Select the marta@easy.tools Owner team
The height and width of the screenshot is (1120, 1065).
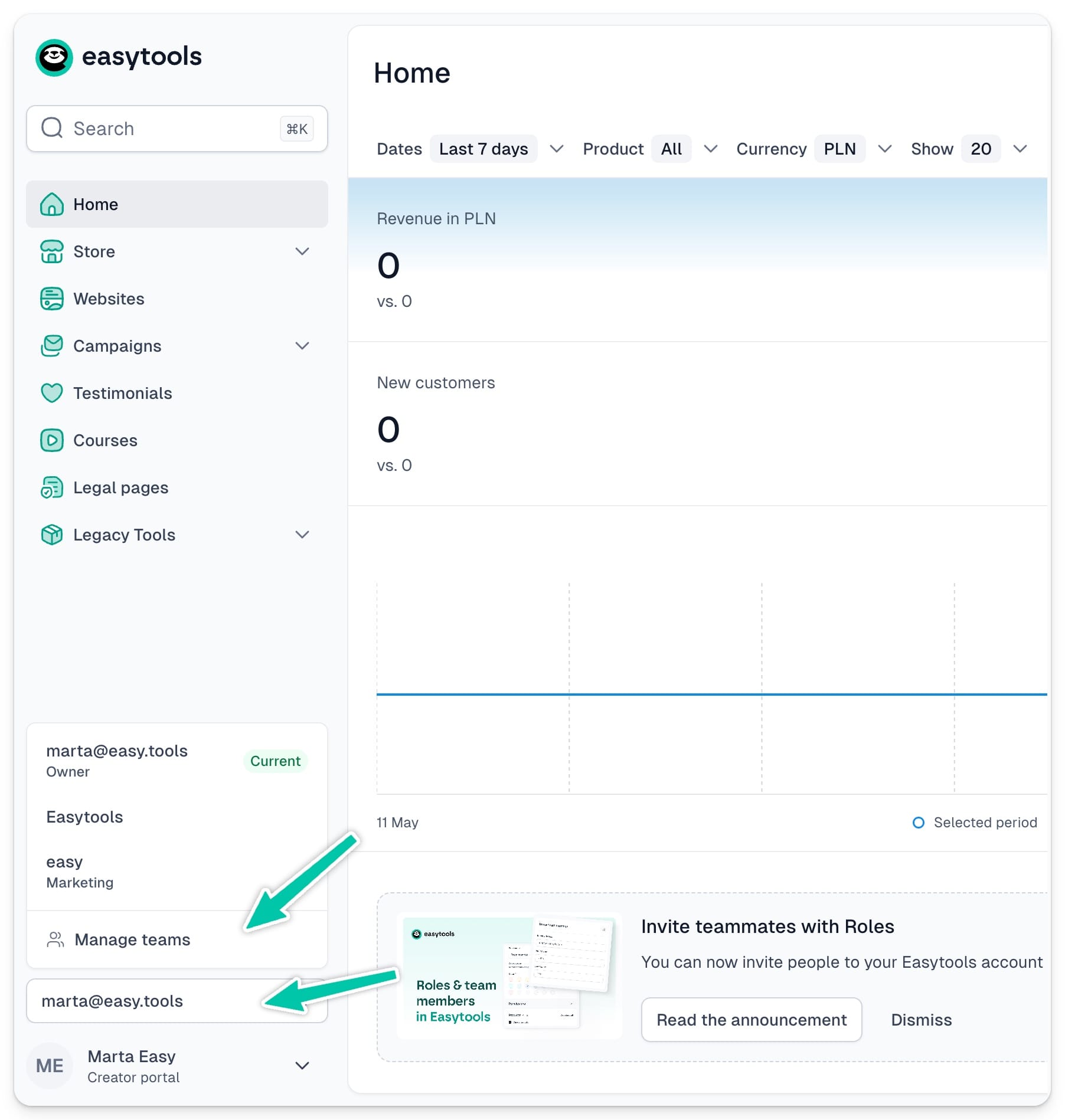pyautogui.click(x=177, y=761)
